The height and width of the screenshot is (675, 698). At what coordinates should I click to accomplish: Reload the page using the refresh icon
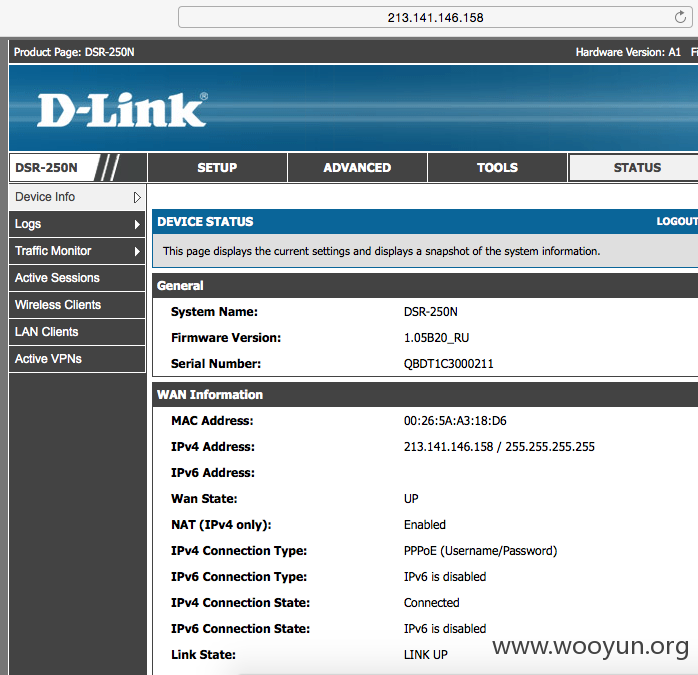680,17
